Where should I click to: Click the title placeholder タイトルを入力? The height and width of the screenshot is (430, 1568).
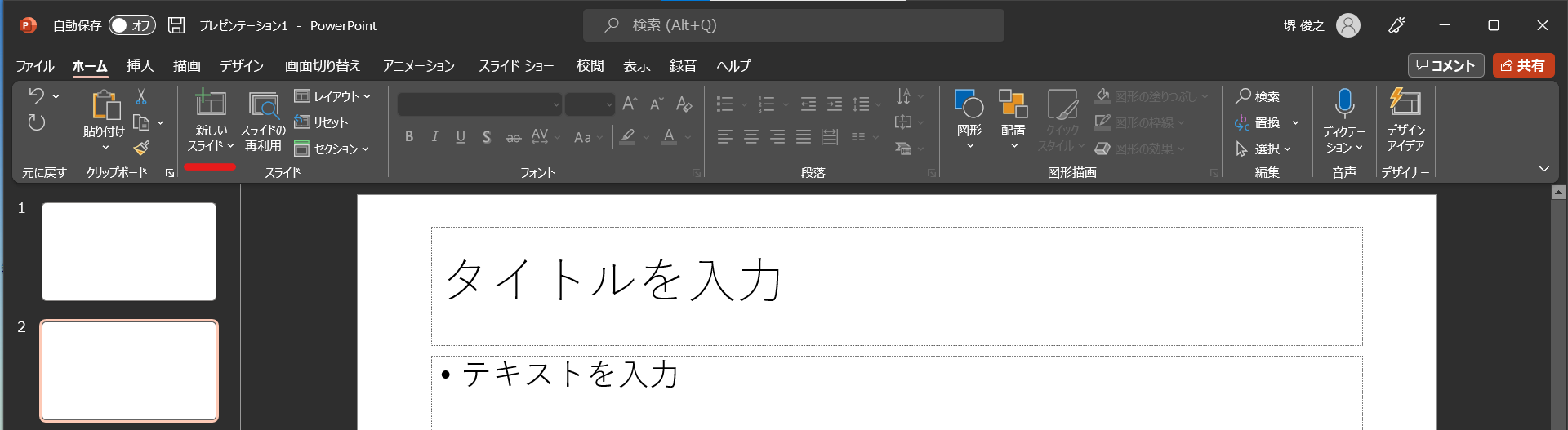(x=897, y=286)
